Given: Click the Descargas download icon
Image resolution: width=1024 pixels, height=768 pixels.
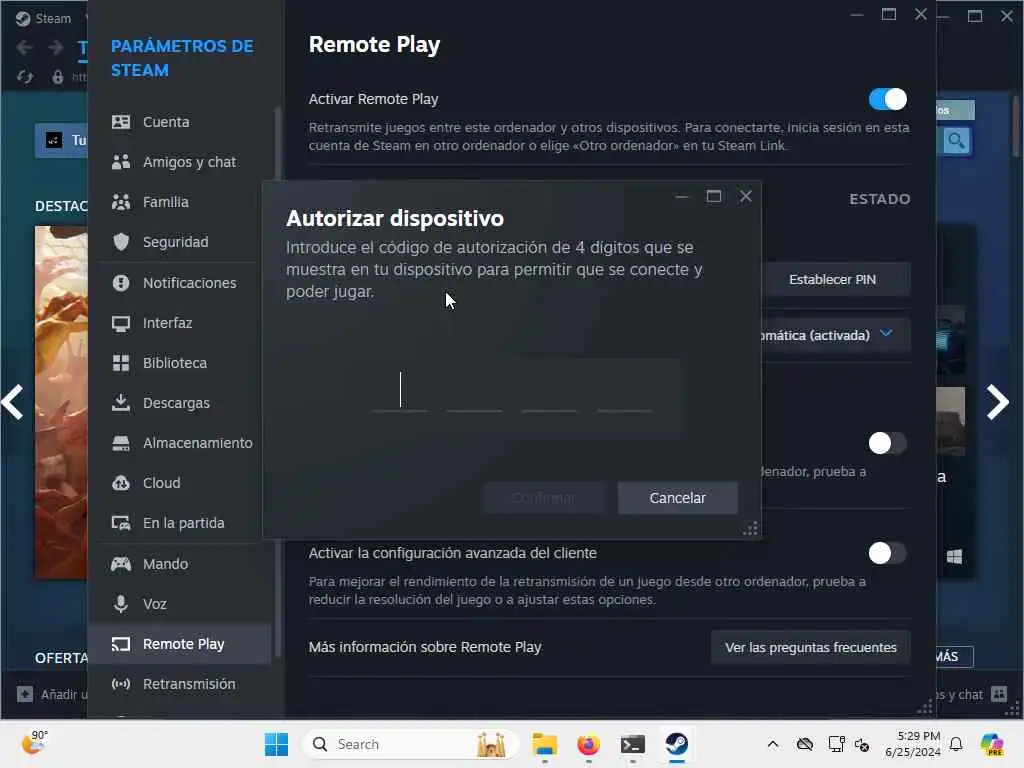Looking at the screenshot, I should coord(121,403).
